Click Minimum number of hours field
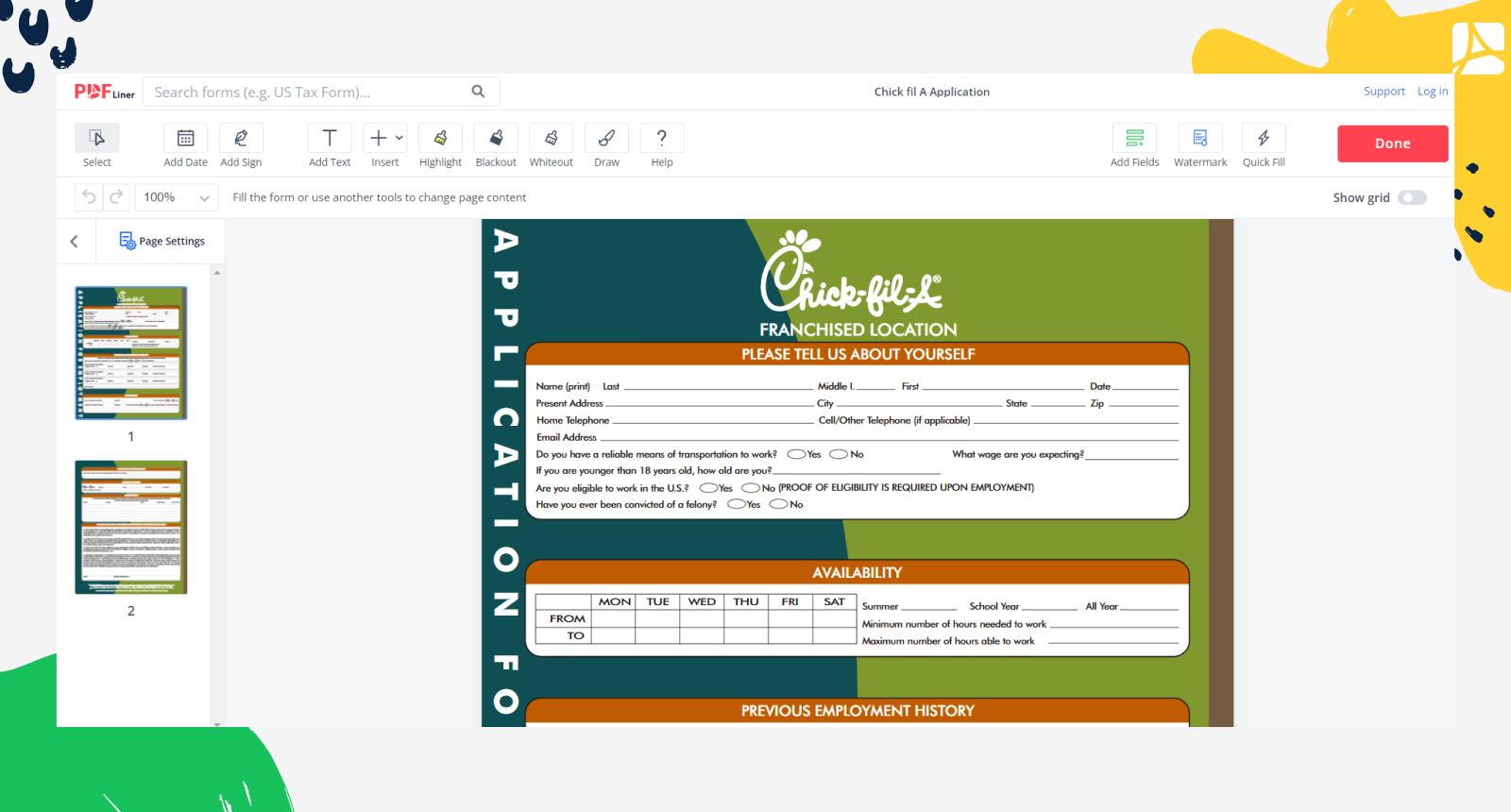Screen dimensions: 1511x812 click(x=1114, y=624)
